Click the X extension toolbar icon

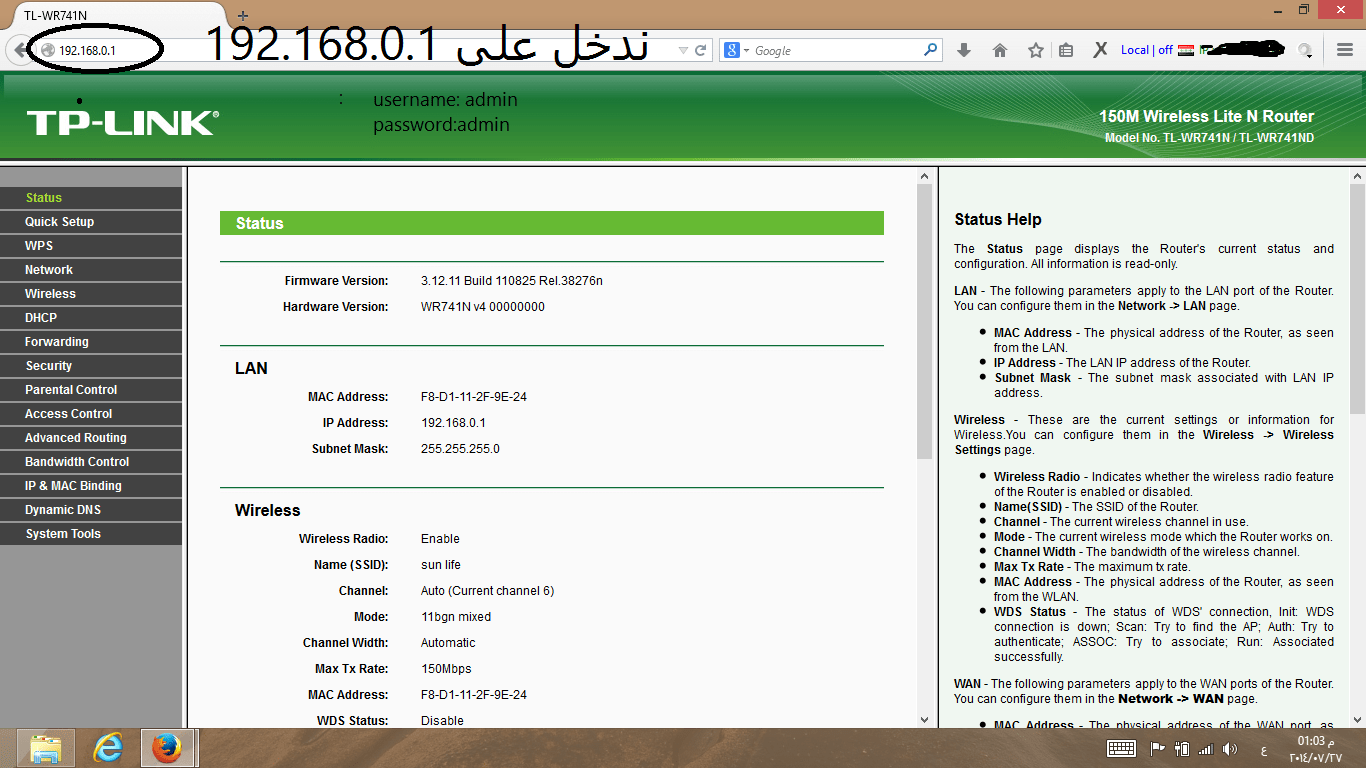coord(1100,50)
